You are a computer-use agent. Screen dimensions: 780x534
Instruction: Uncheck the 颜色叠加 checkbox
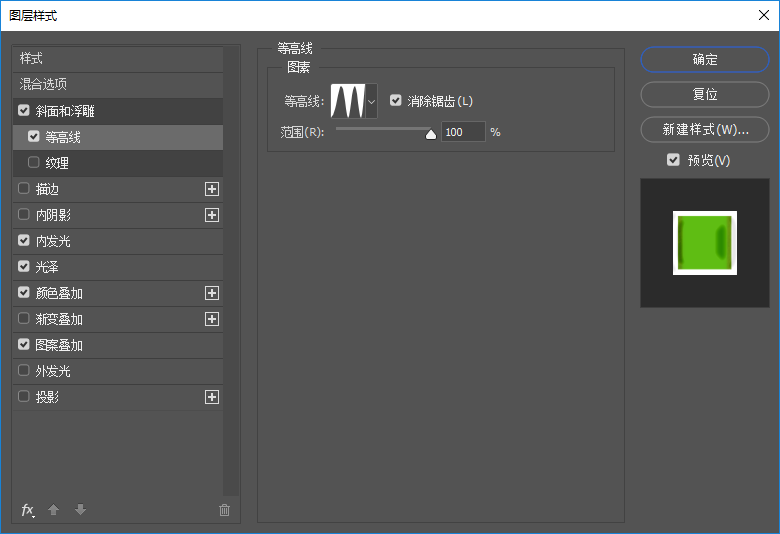[x=24, y=293]
